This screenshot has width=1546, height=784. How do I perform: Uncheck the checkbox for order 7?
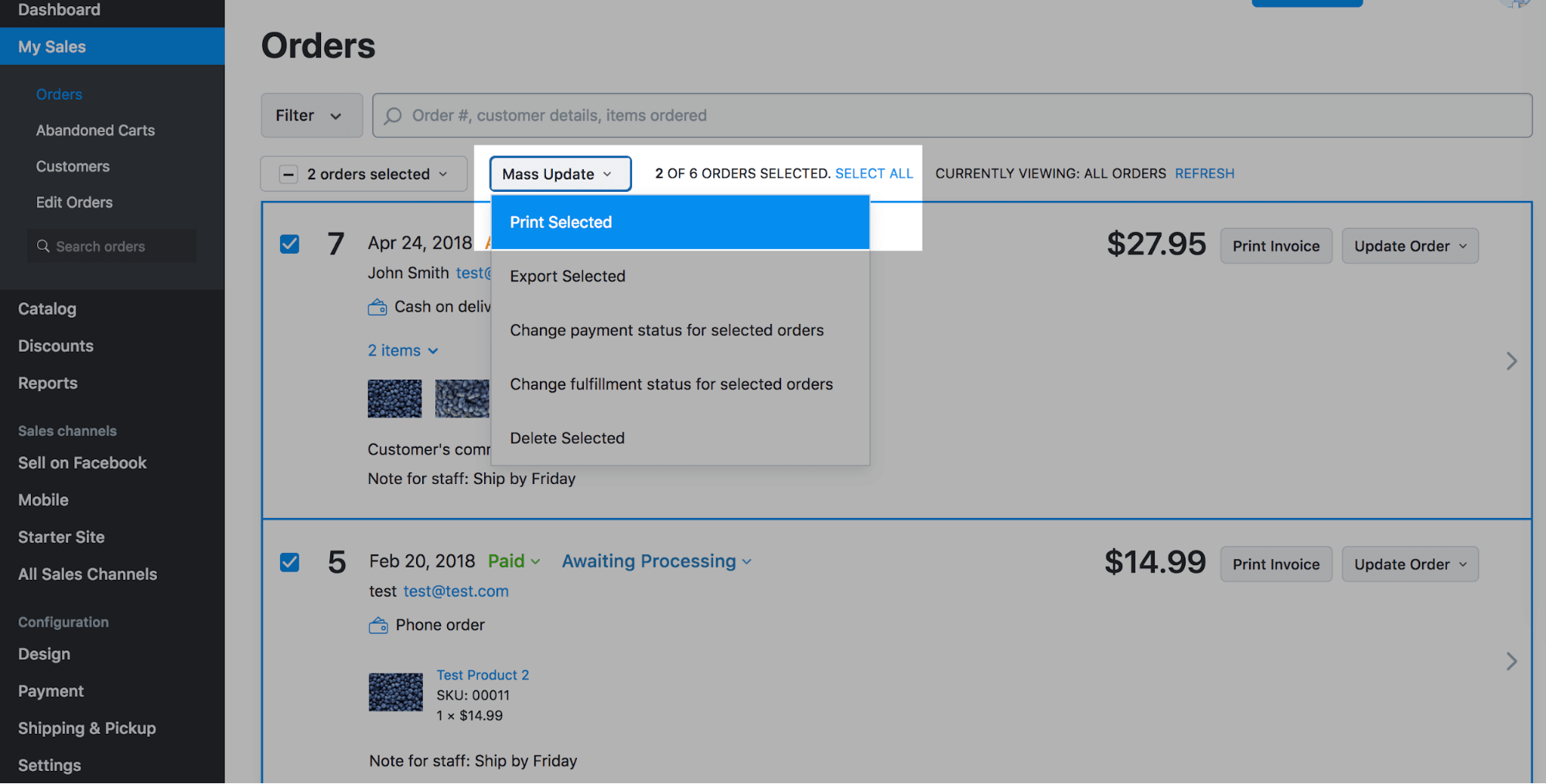point(290,244)
